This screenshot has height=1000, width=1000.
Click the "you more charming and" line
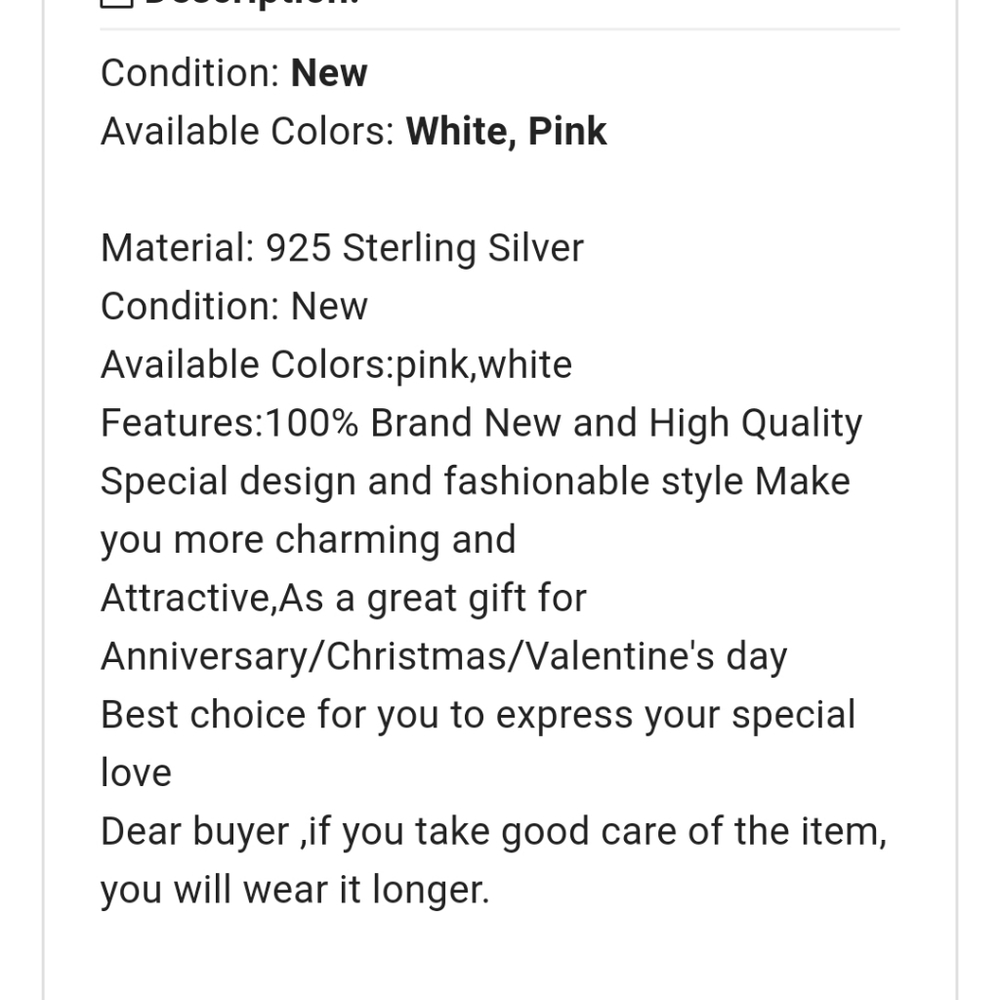pyautogui.click(x=308, y=540)
